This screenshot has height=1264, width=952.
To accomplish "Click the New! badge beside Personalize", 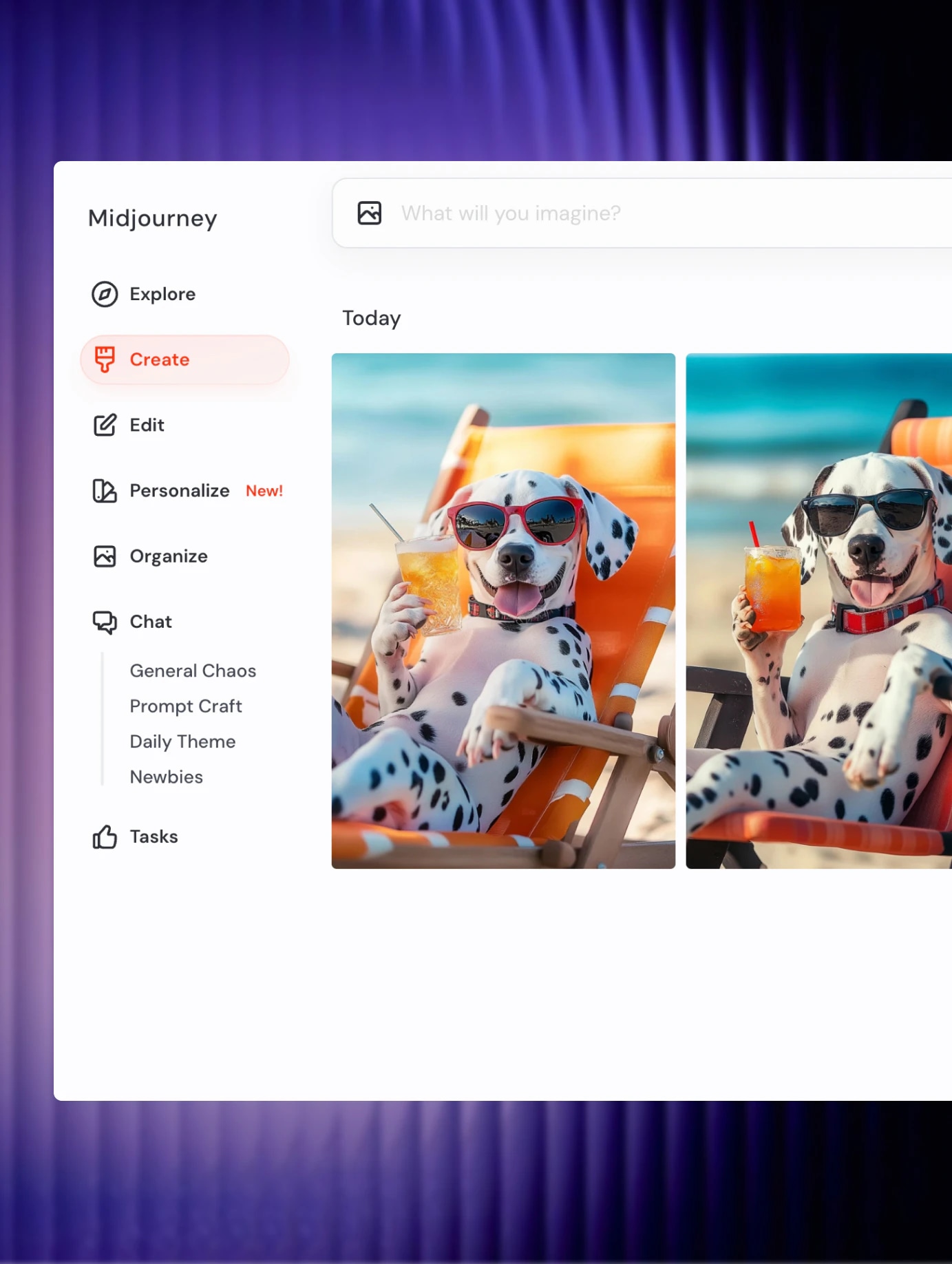I will tap(264, 491).
